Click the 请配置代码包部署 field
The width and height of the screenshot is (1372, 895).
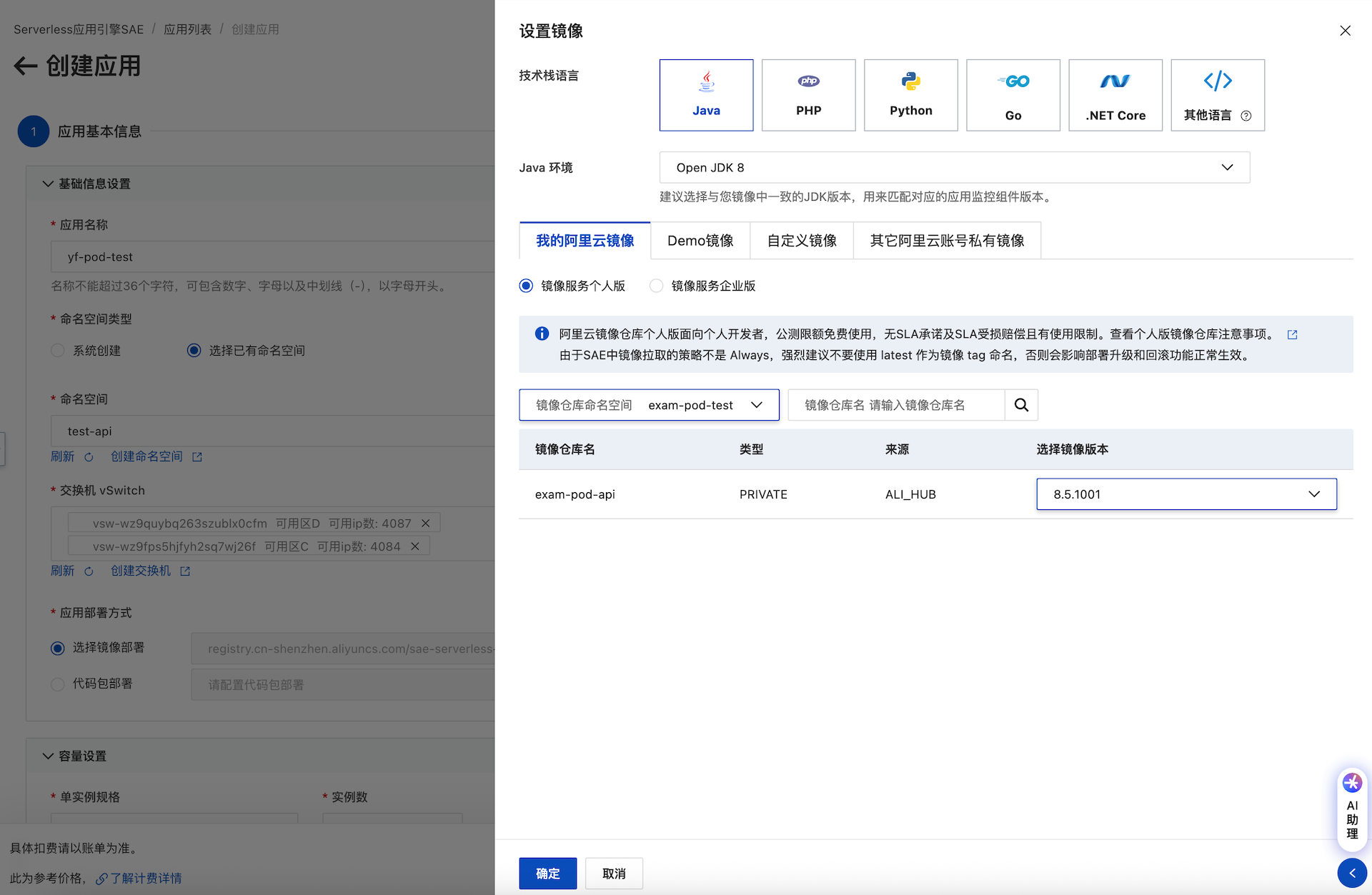(343, 685)
